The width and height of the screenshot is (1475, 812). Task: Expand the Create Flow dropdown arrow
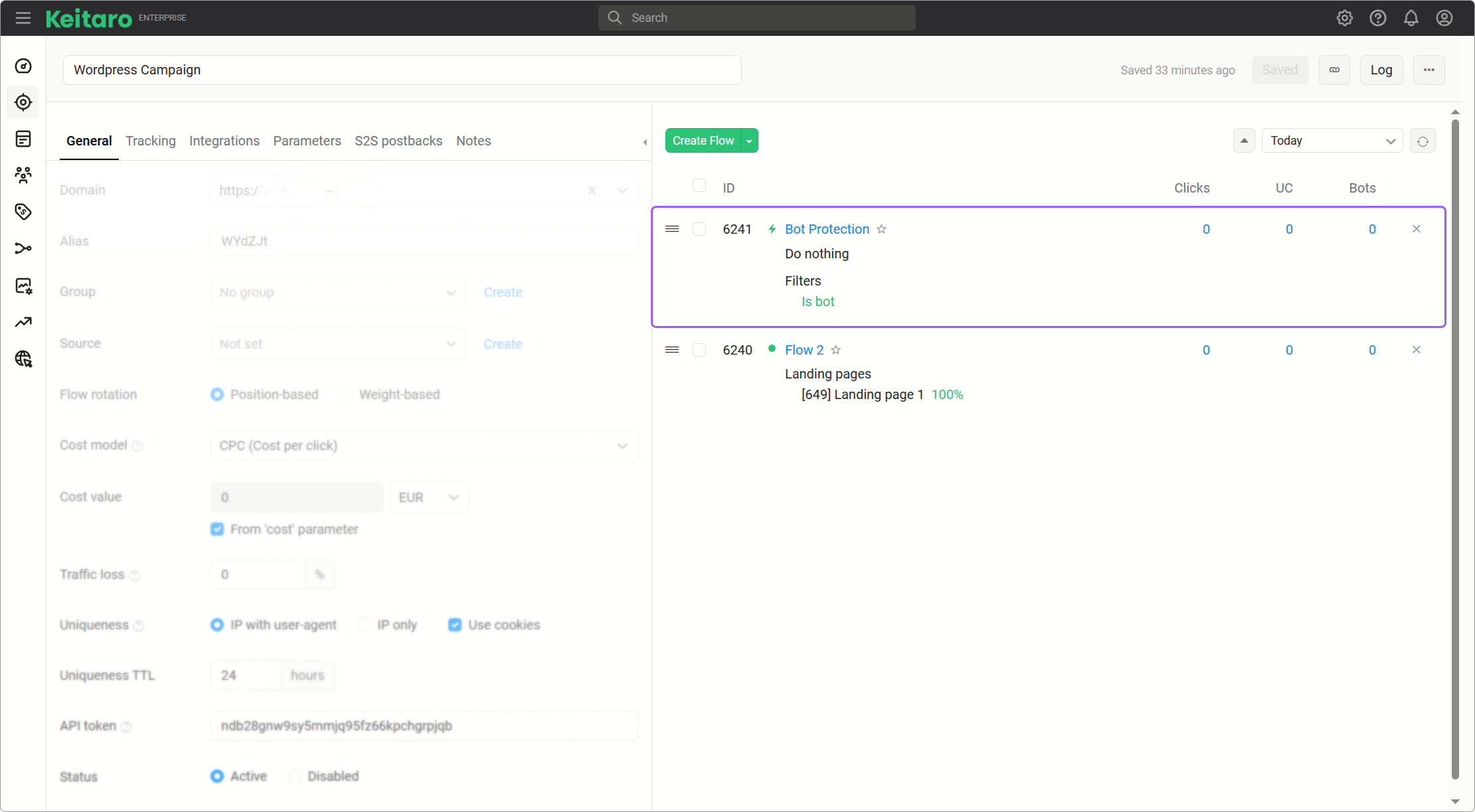[x=749, y=141]
